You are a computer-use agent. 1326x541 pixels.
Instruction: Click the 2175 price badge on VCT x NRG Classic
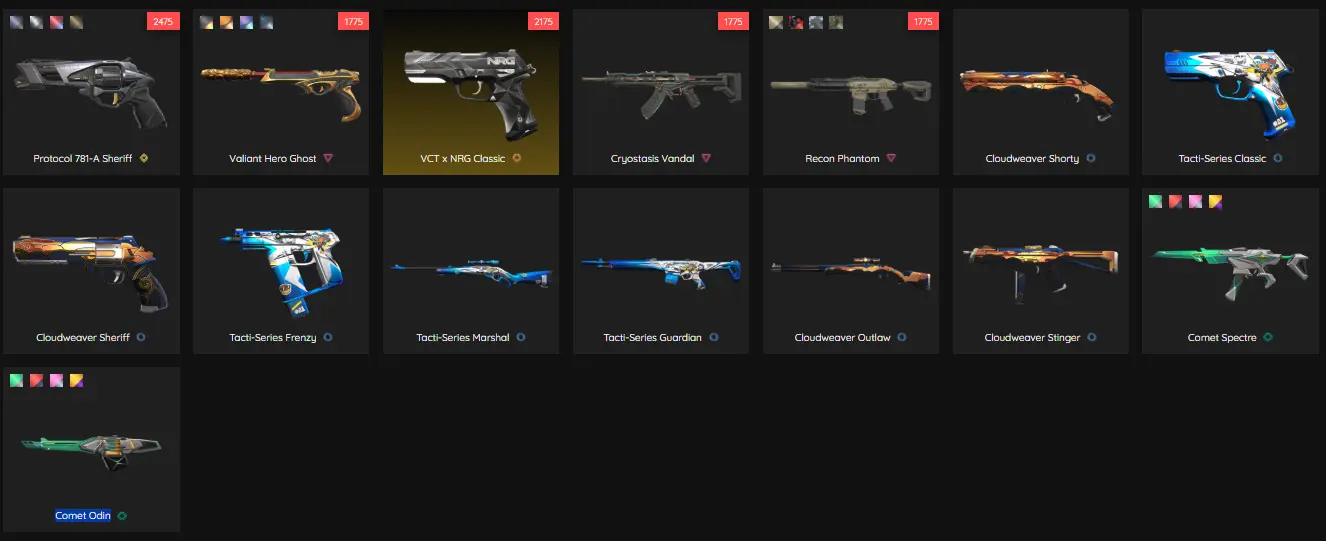tap(543, 21)
